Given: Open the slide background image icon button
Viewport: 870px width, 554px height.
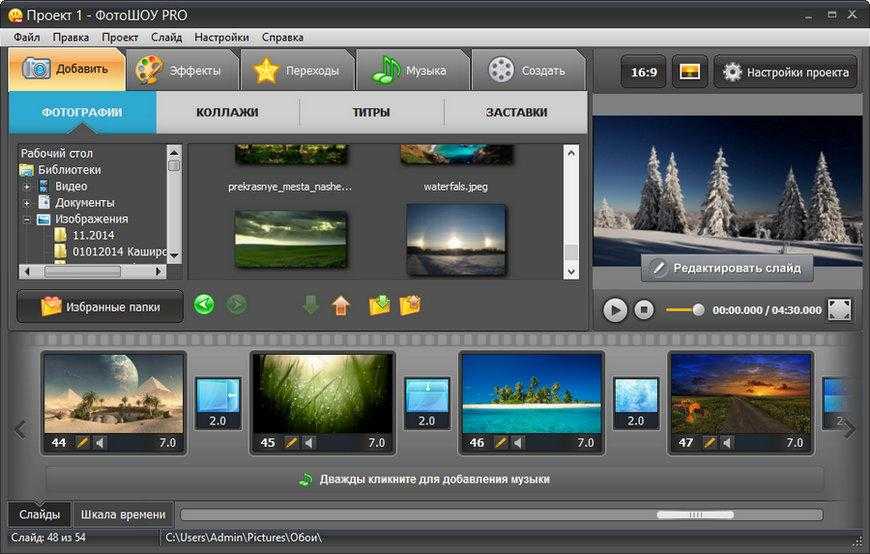Looking at the screenshot, I should click(x=689, y=72).
